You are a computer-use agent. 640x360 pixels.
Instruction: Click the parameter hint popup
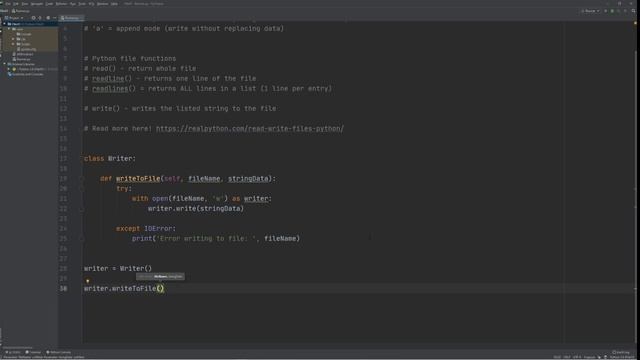coord(160,276)
